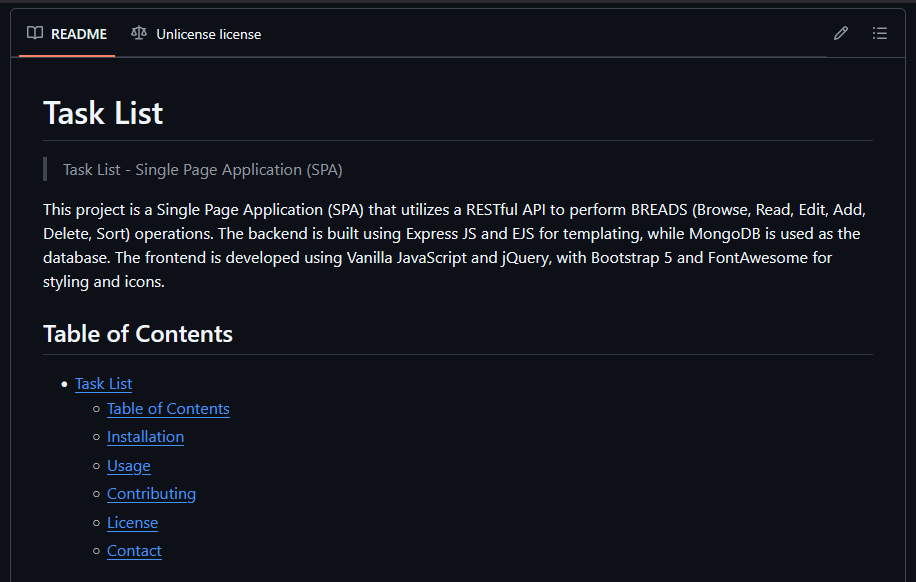Screen dimensions: 916x582
Task: Select the License link in the list
Action: point(132,523)
